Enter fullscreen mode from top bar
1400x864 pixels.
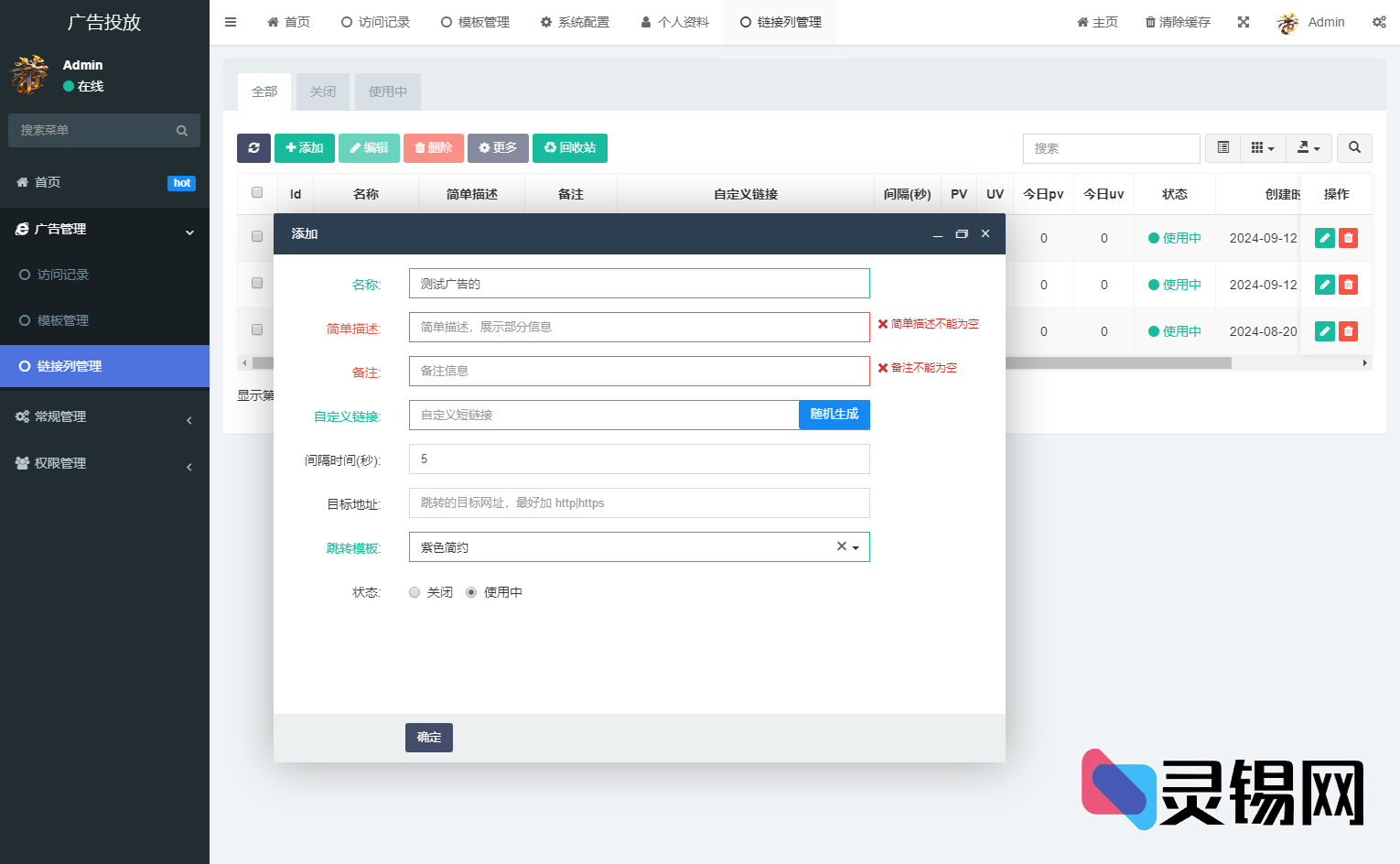tap(1243, 21)
